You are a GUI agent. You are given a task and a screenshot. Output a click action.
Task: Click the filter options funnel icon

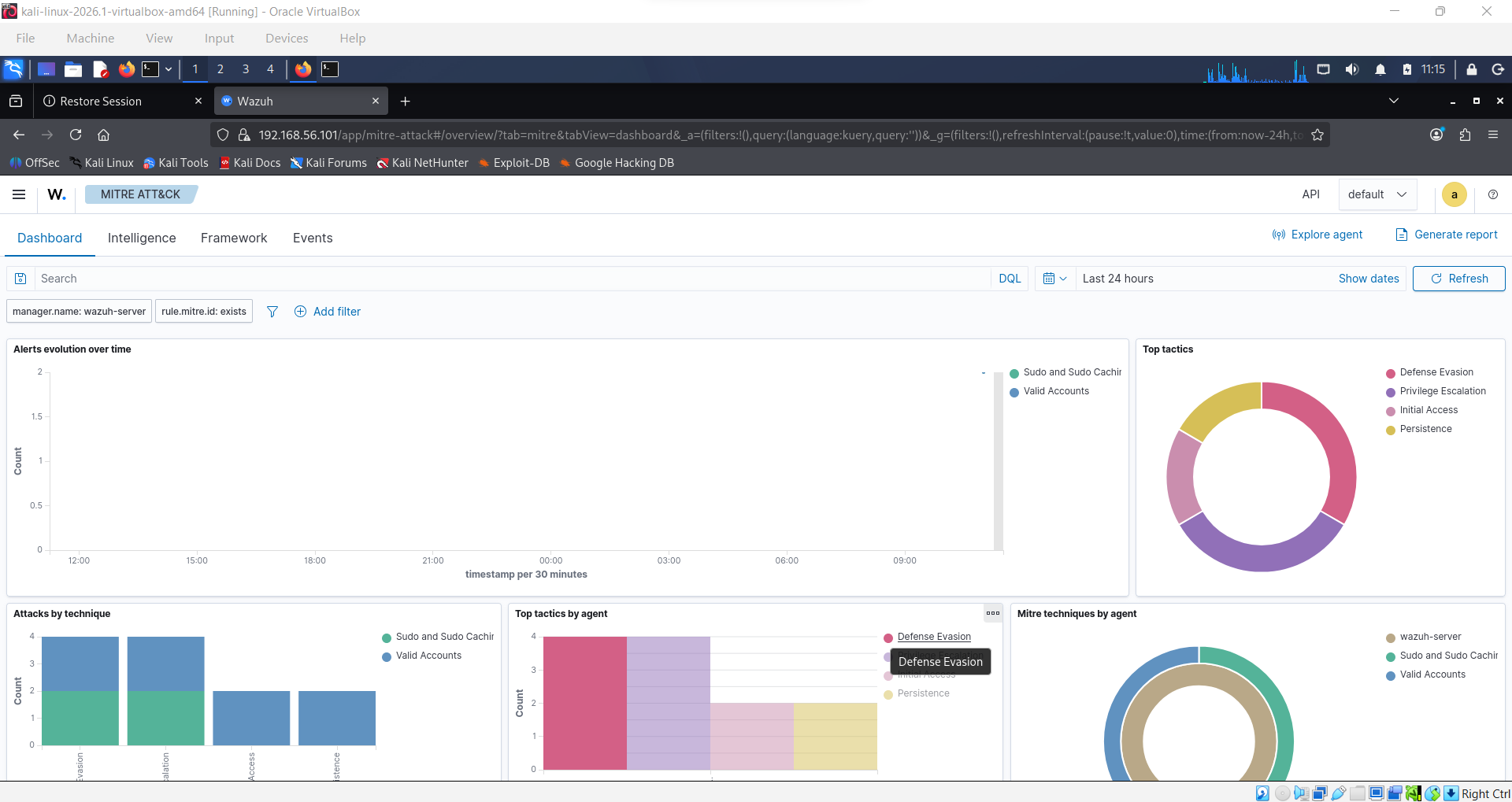(272, 312)
